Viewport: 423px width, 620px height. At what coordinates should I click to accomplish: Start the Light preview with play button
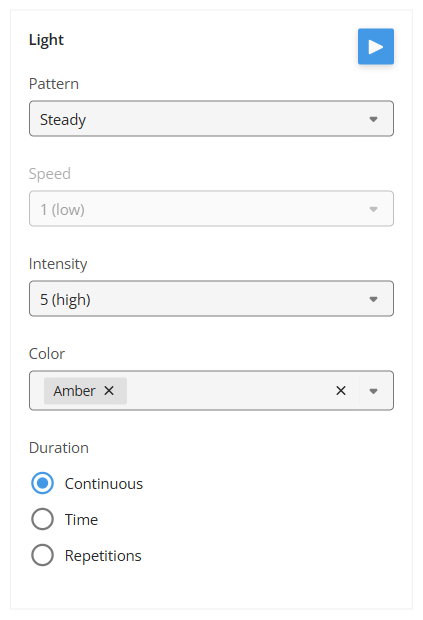(x=376, y=46)
